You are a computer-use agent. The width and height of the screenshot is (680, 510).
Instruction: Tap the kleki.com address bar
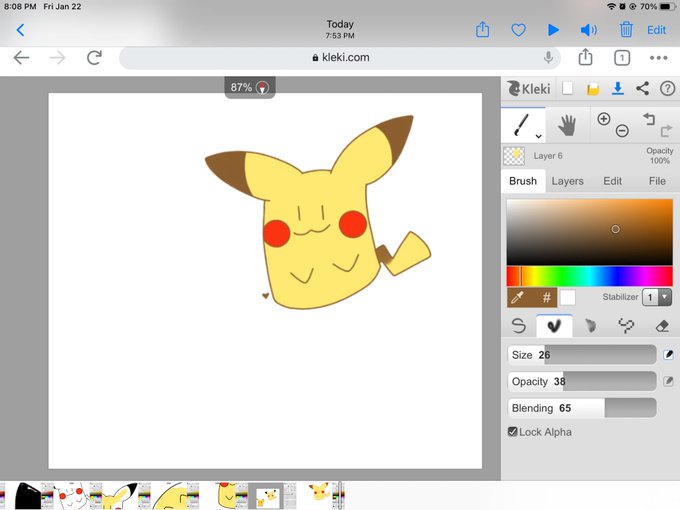[340, 58]
